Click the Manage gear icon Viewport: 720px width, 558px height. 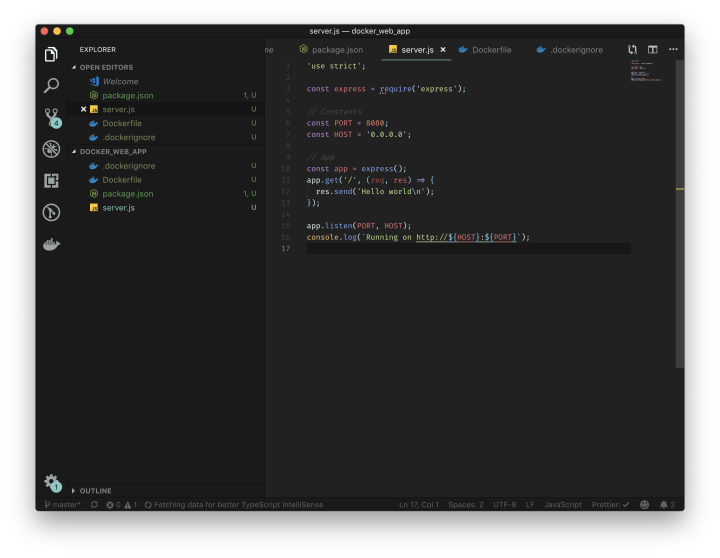51,482
